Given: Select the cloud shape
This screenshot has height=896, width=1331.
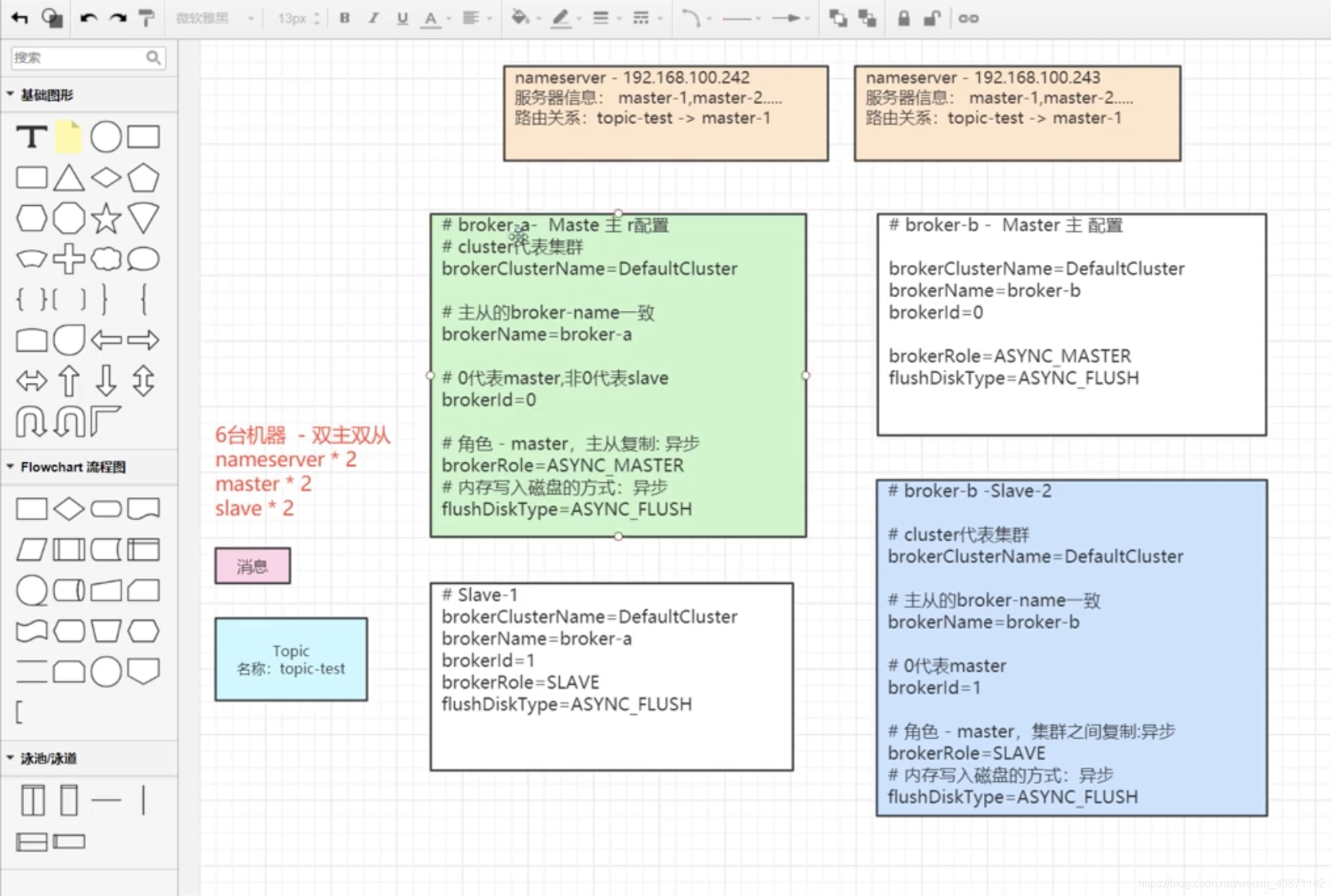Looking at the screenshot, I should tap(106, 259).
